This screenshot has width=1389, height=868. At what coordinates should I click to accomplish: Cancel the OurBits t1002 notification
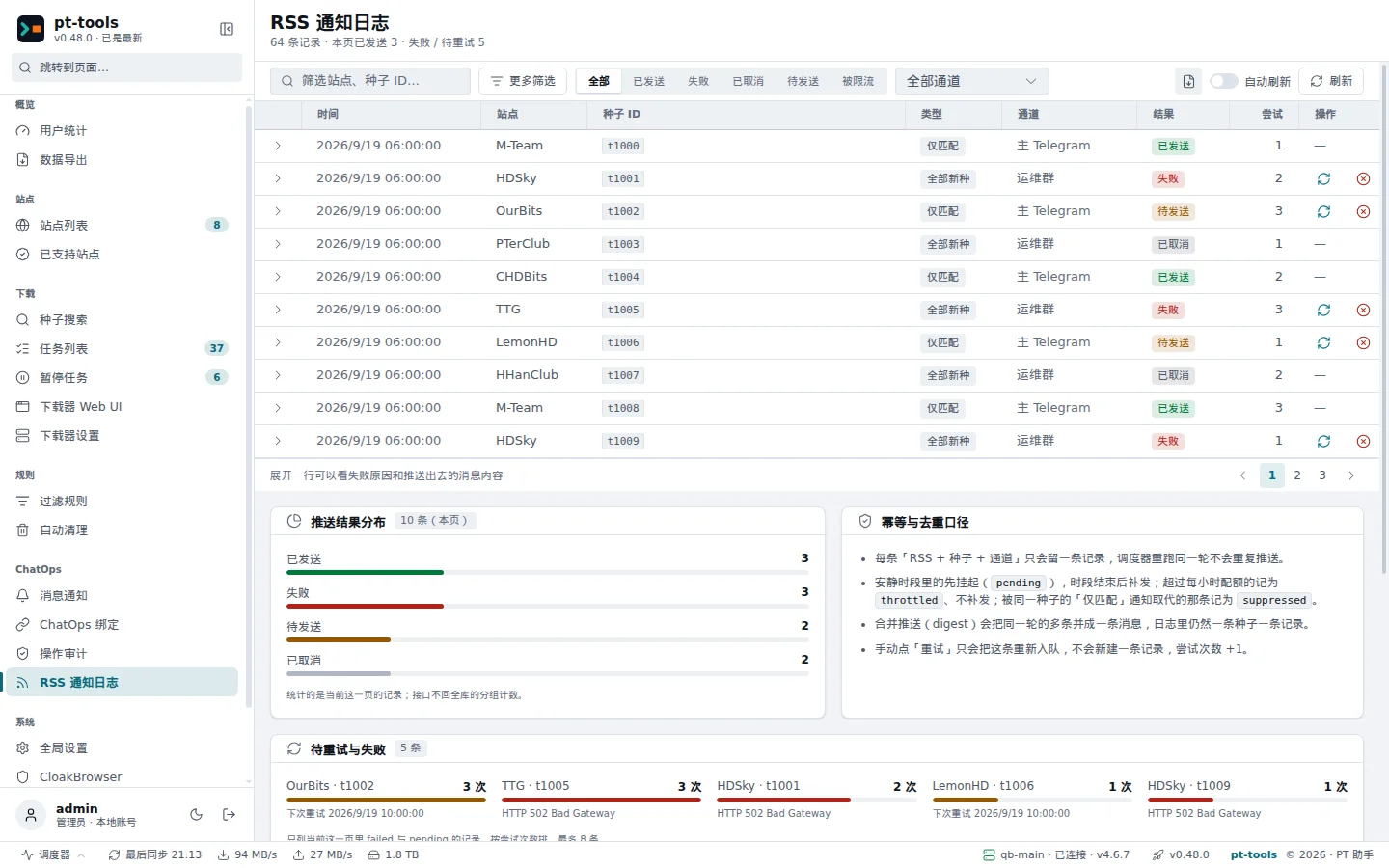pos(1363,211)
